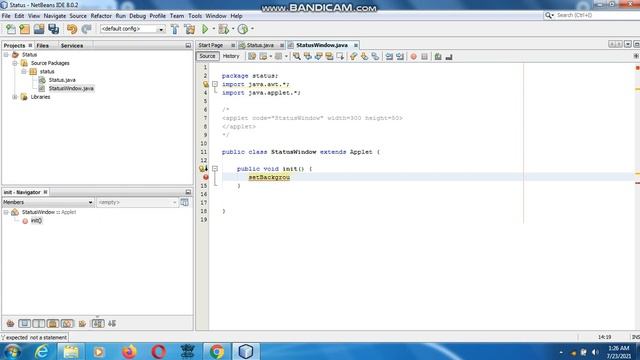640x360 pixels.
Task: Open the Navigate menu
Action: pos(55,16)
